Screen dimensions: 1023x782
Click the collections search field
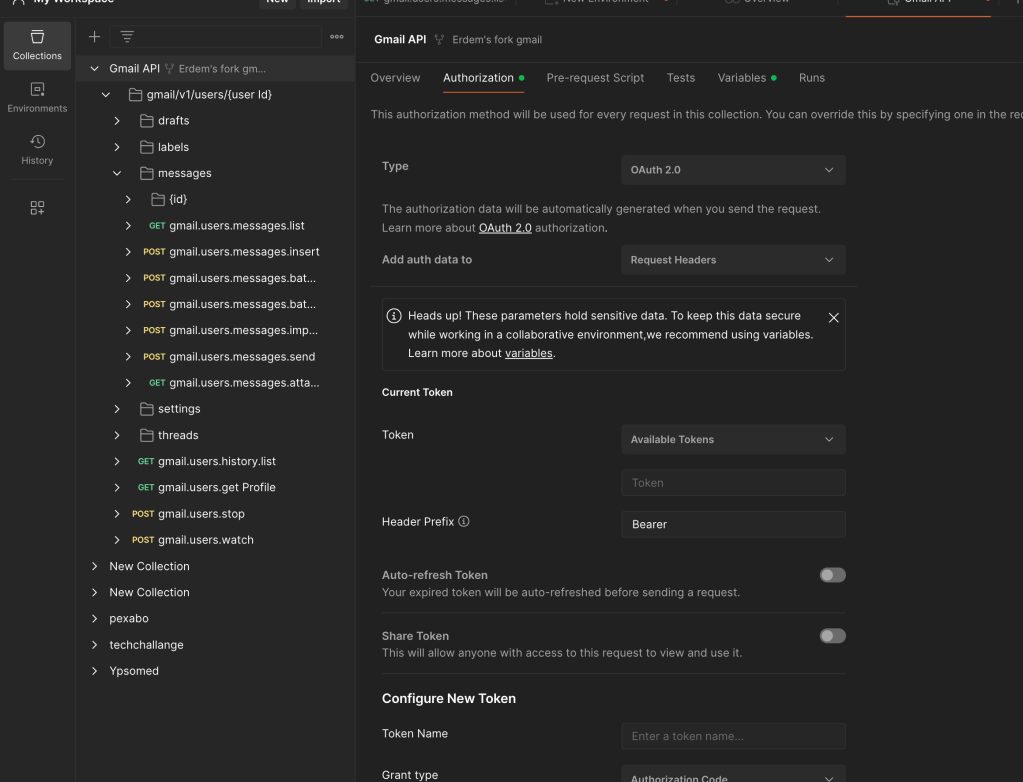(x=215, y=37)
